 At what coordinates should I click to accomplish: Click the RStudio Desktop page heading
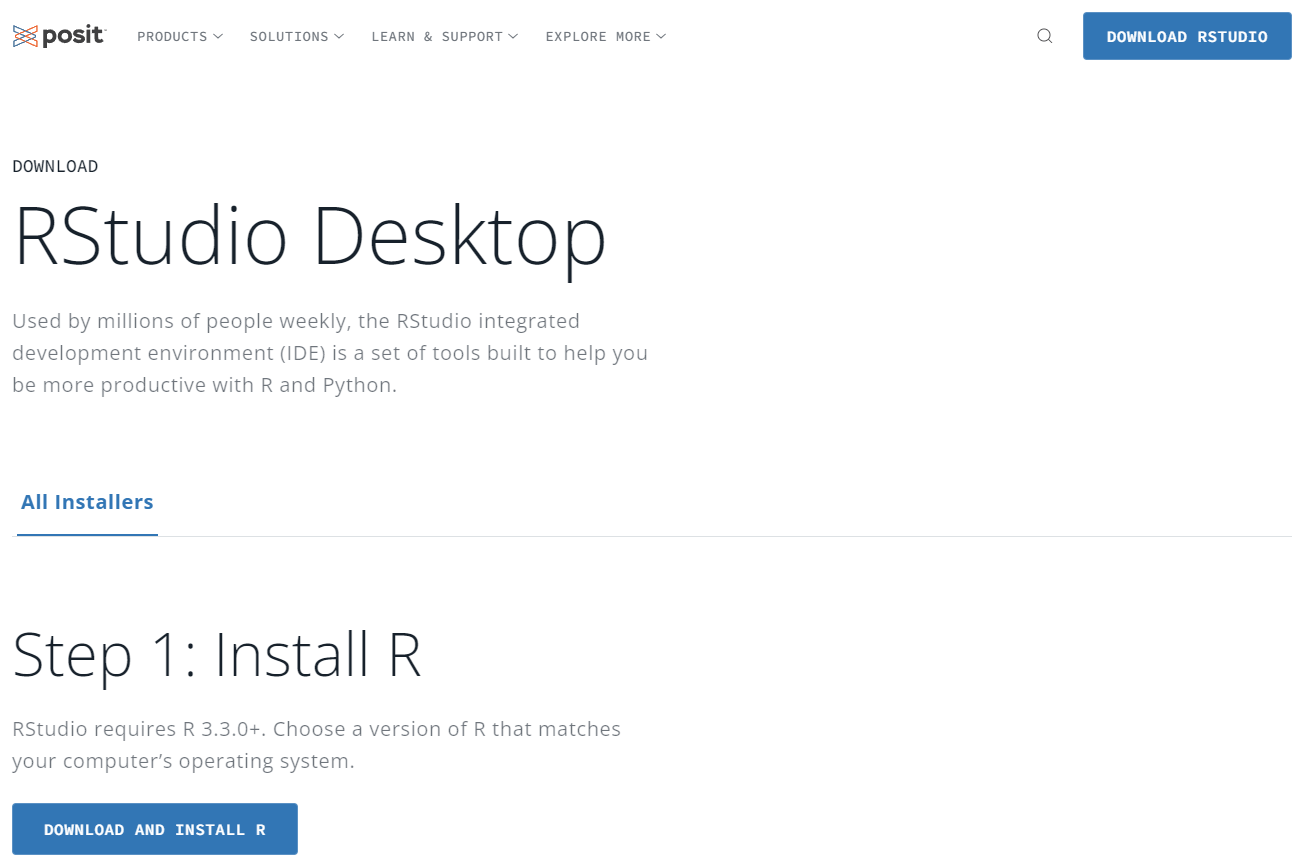point(310,237)
